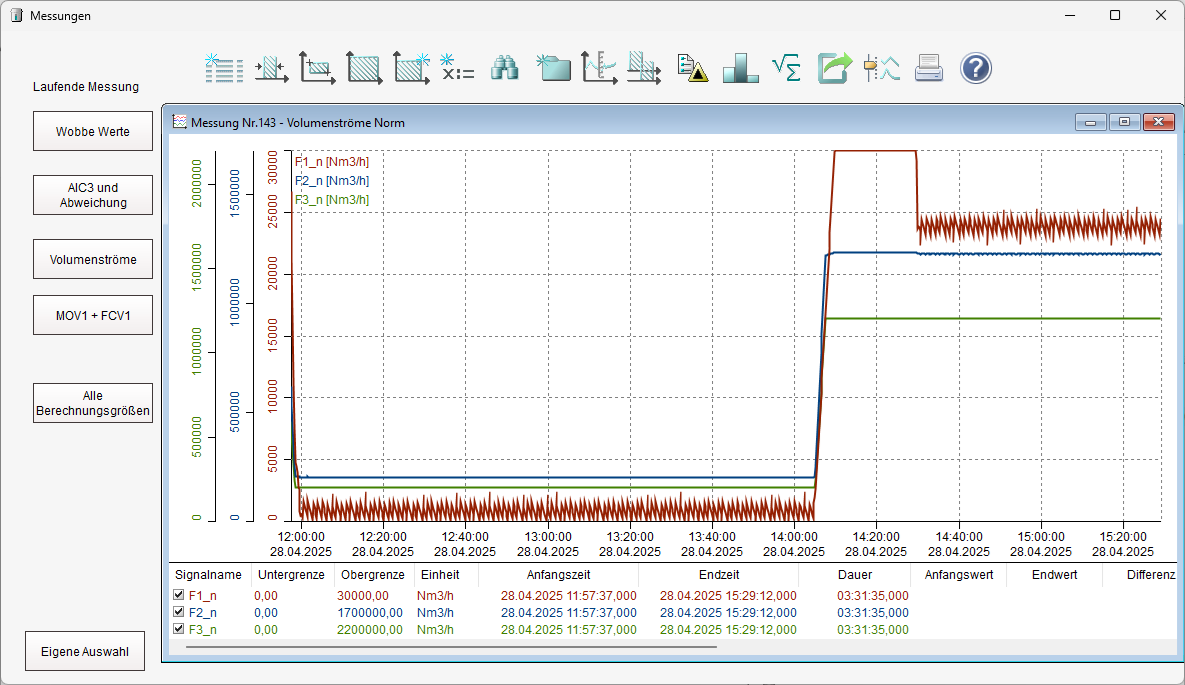Click the full hatched chart area icon

(x=364, y=68)
